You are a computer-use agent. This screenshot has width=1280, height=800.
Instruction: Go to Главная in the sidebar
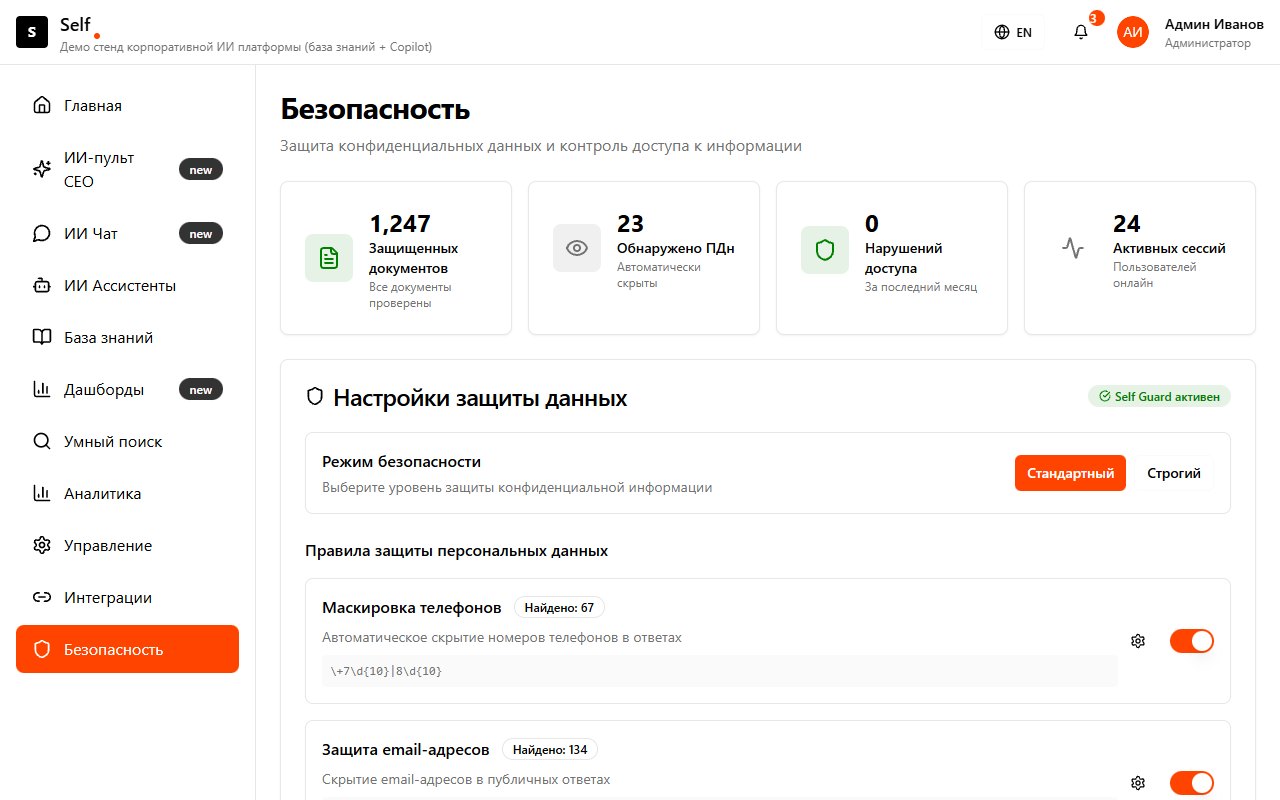[127, 105]
